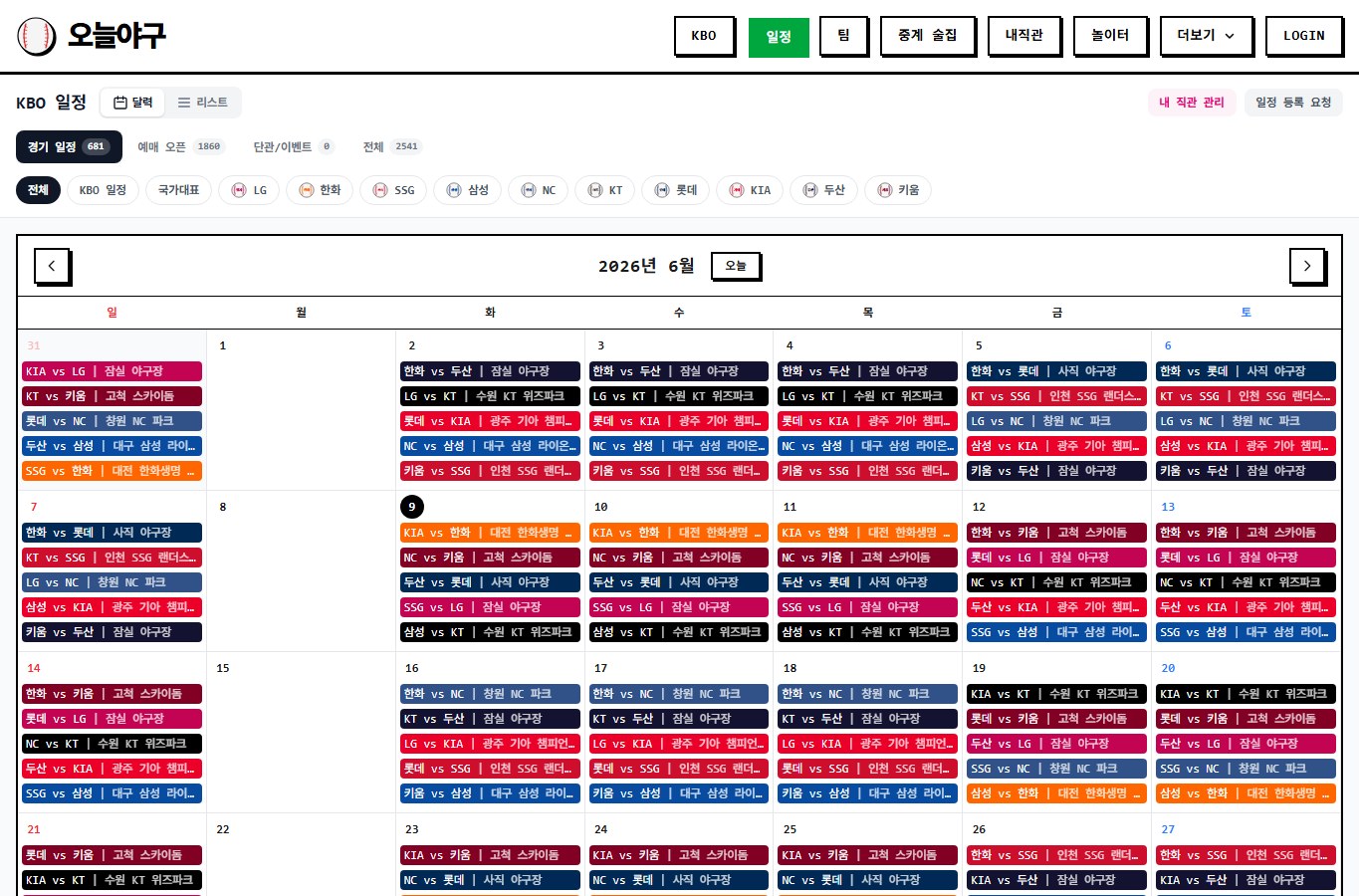The image size is (1359, 896).
Task: Open June 16 한화 vs NC game
Action: [490, 694]
